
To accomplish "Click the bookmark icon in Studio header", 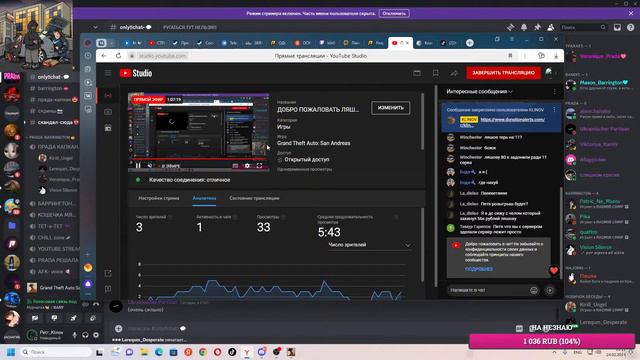I will pyautogui.click(x=436, y=73).
